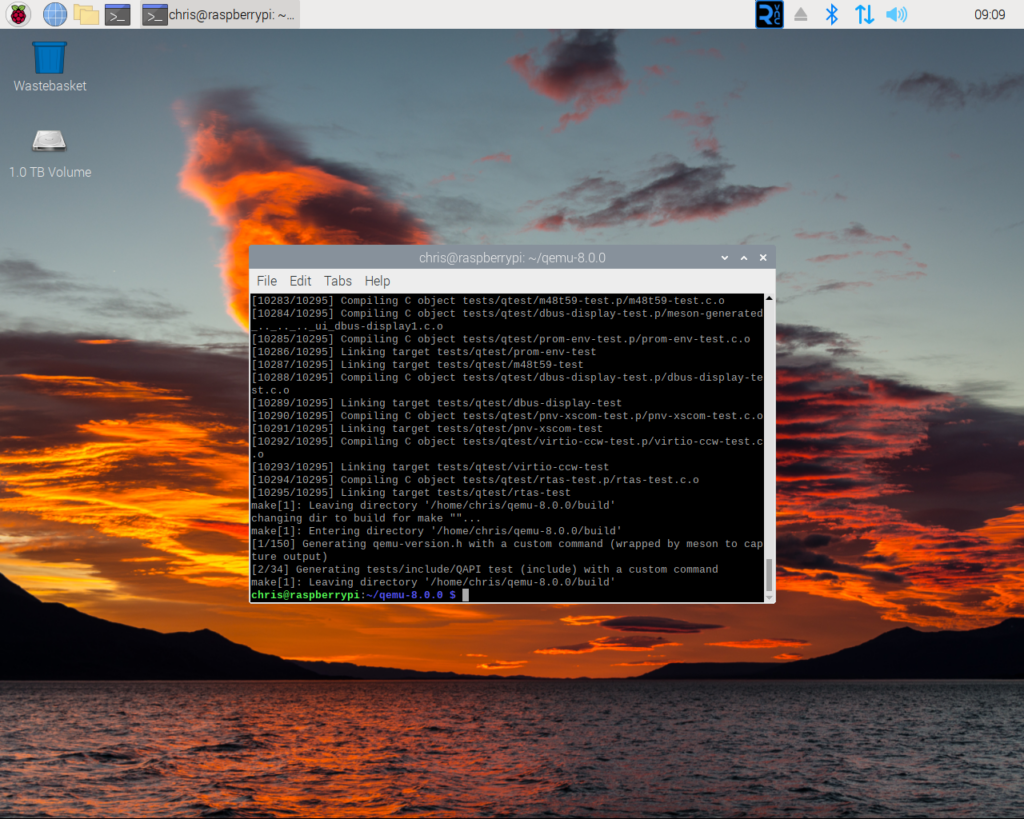Click the terminal title bar text
The height and width of the screenshot is (819, 1024).
point(512,258)
